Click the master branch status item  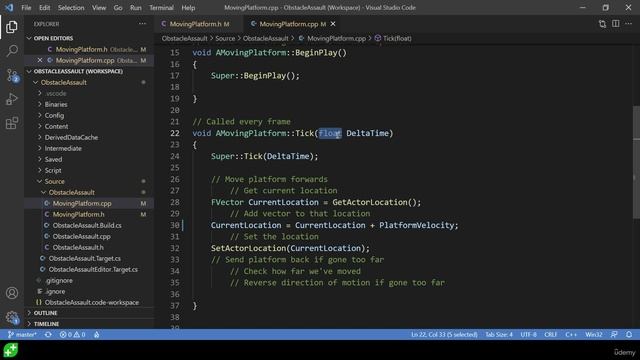(22, 335)
